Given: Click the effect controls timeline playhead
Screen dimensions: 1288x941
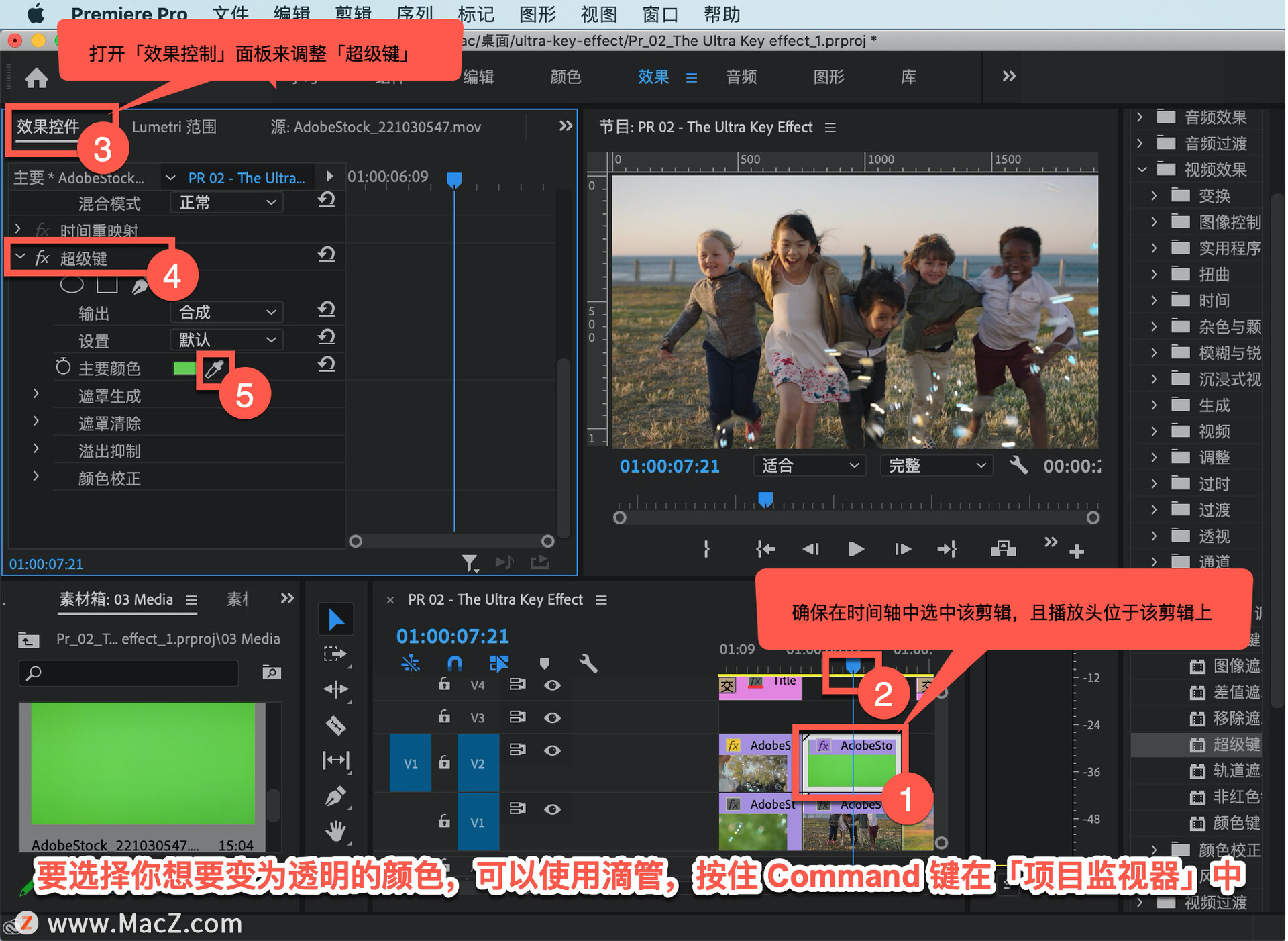Looking at the screenshot, I should click(454, 179).
